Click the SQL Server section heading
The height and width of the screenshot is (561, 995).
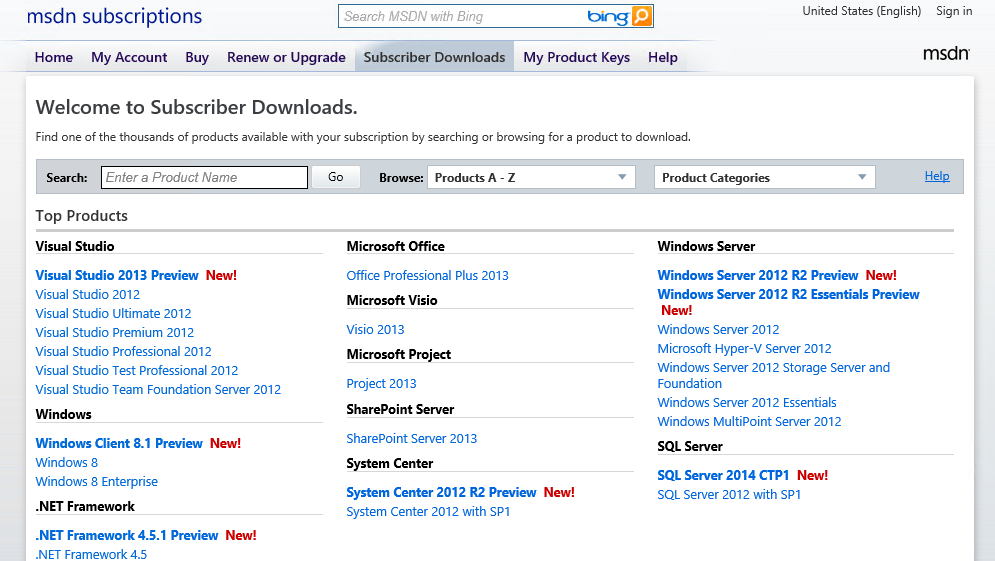click(x=690, y=446)
